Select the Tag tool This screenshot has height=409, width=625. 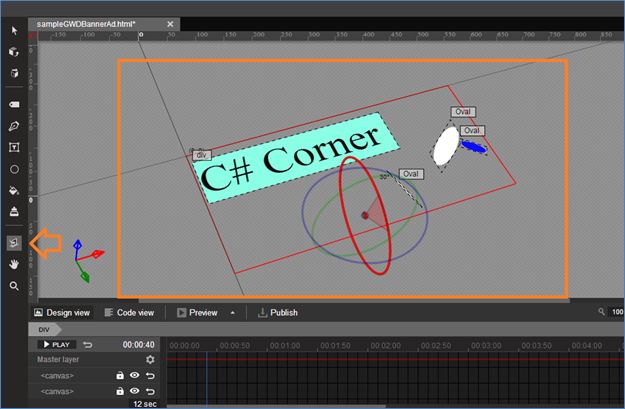(x=14, y=104)
